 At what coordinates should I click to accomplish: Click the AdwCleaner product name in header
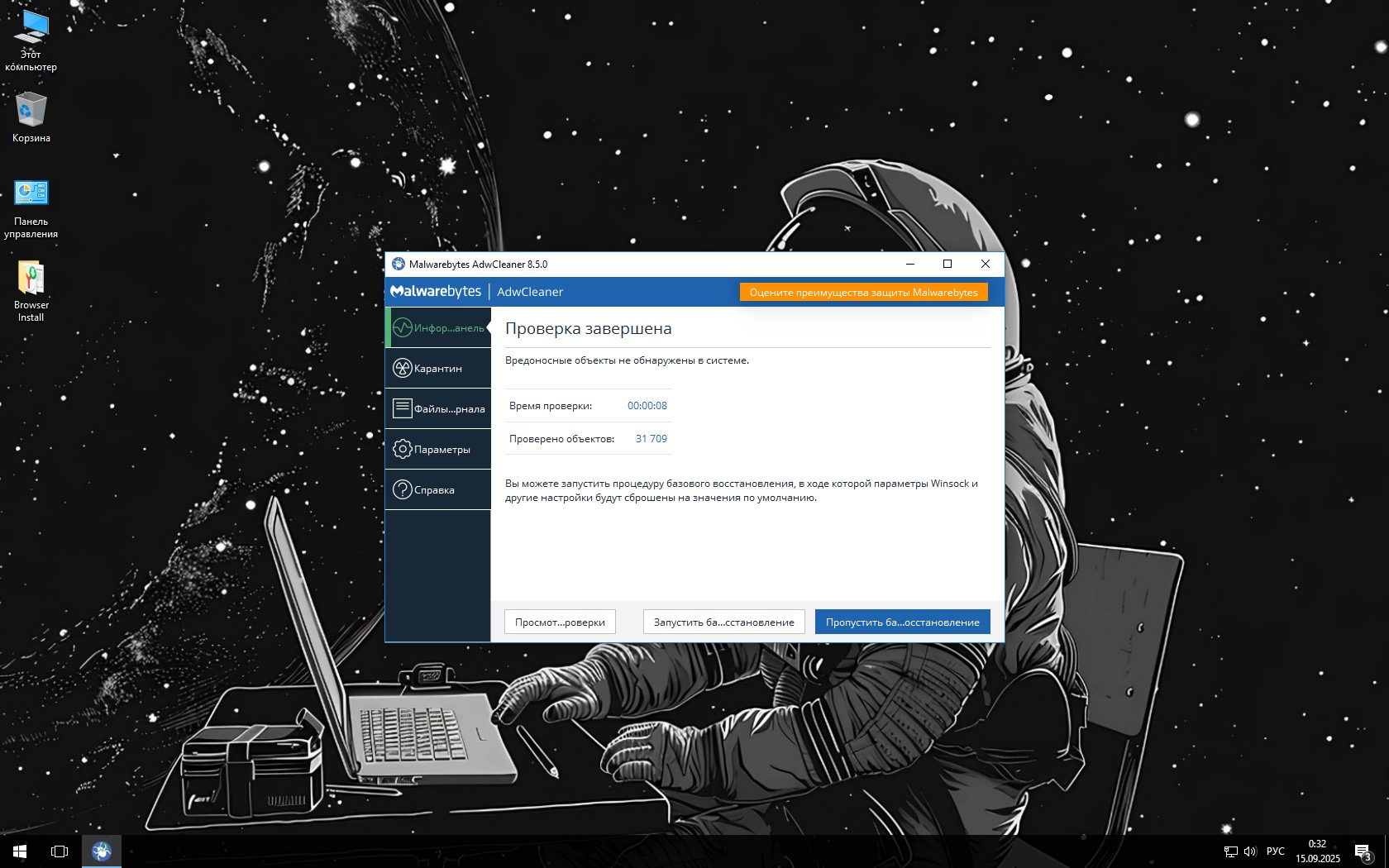tap(530, 292)
